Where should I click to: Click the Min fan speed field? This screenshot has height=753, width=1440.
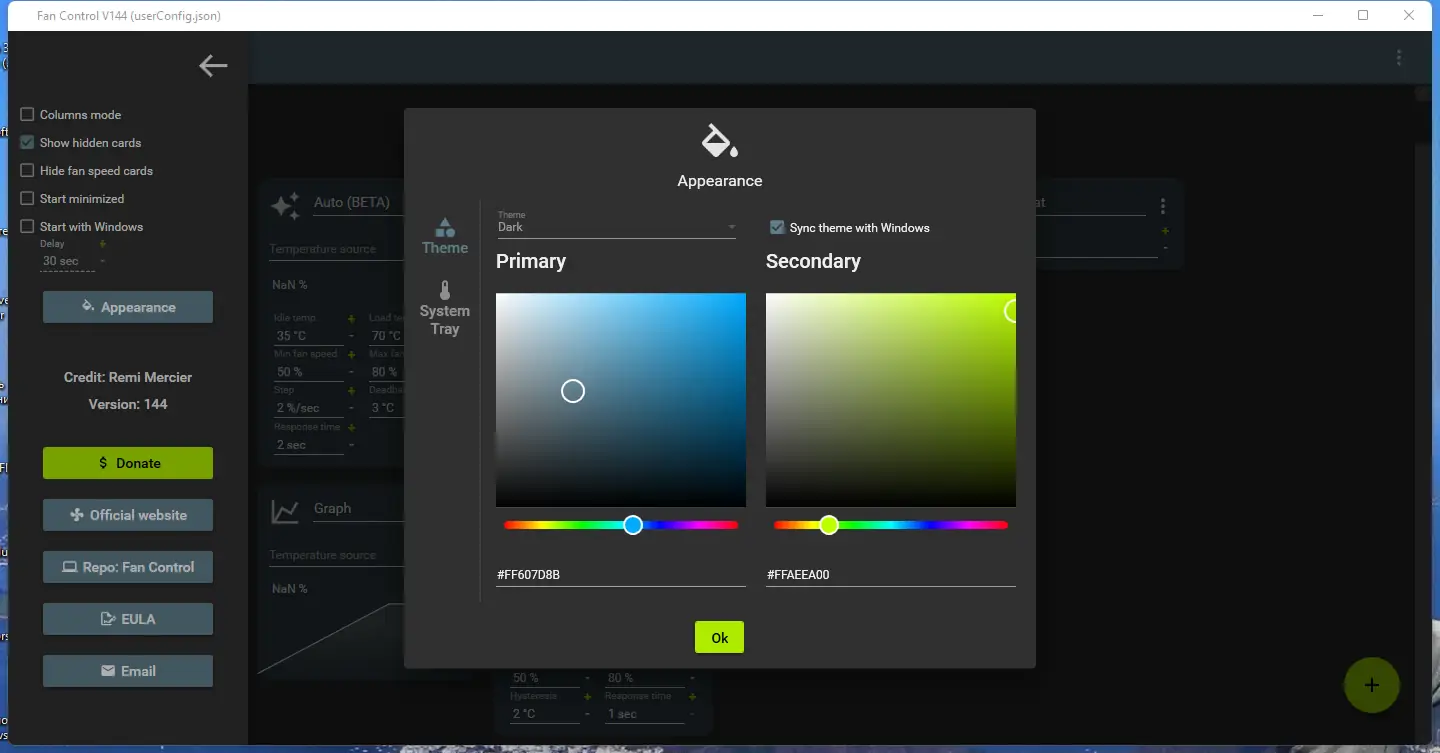click(x=308, y=372)
